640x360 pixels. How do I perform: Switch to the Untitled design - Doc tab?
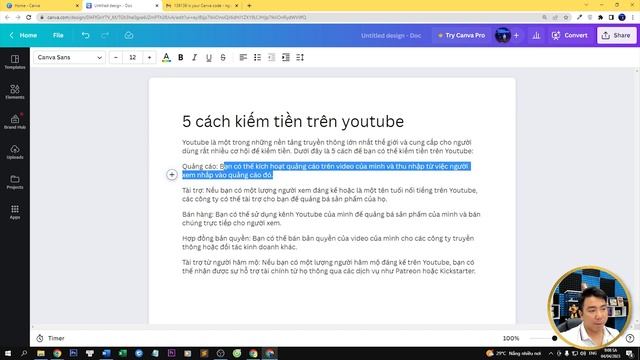(x=121, y=6)
